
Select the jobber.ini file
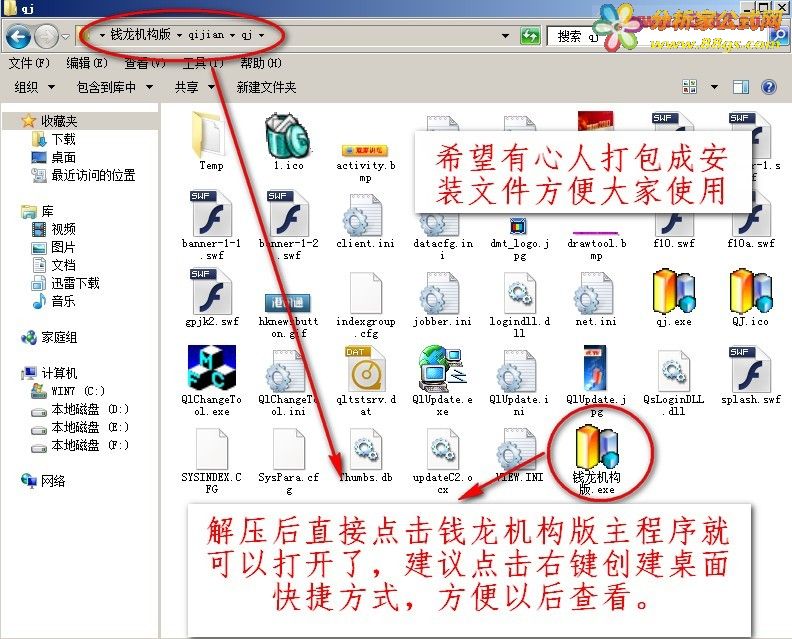[442, 300]
